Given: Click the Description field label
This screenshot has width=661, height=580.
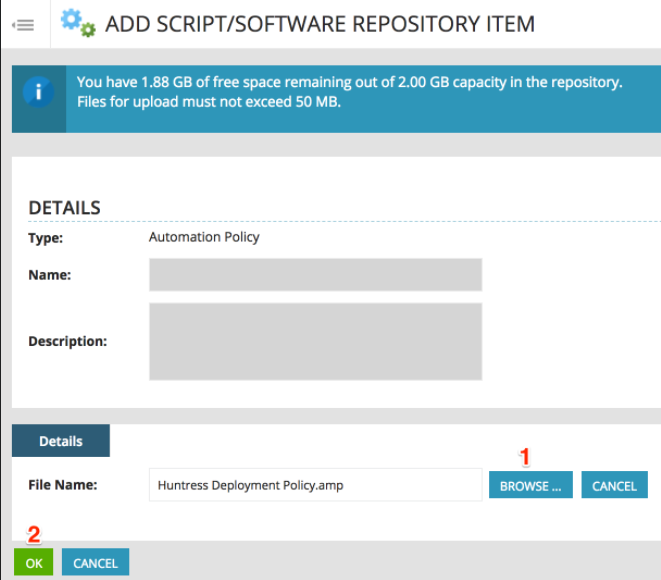Looking at the screenshot, I should click(67, 341).
